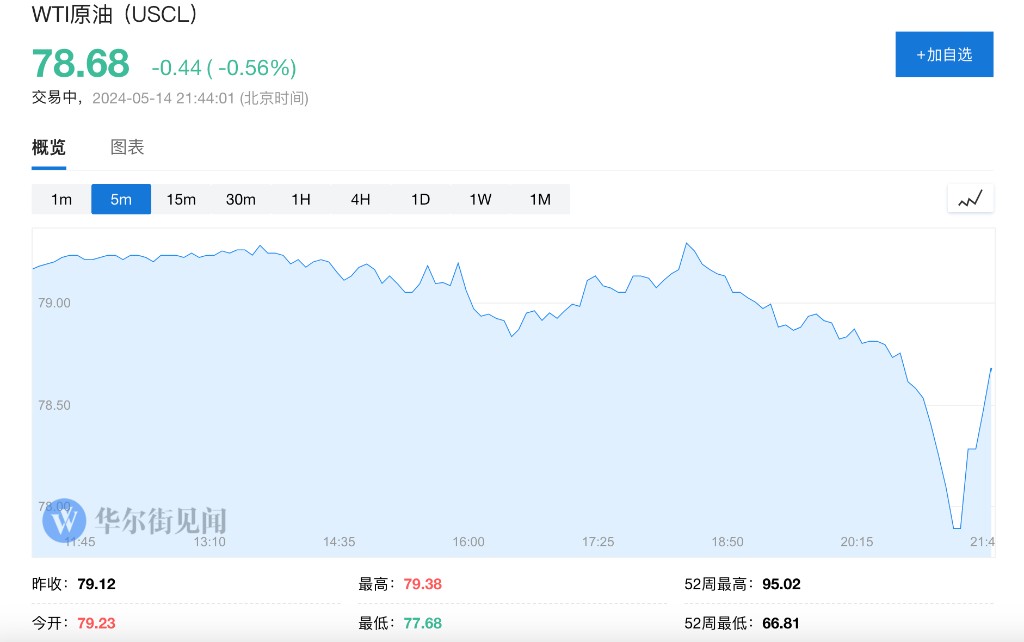Click the current price 78.68
The image size is (1024, 642).
(x=81, y=64)
